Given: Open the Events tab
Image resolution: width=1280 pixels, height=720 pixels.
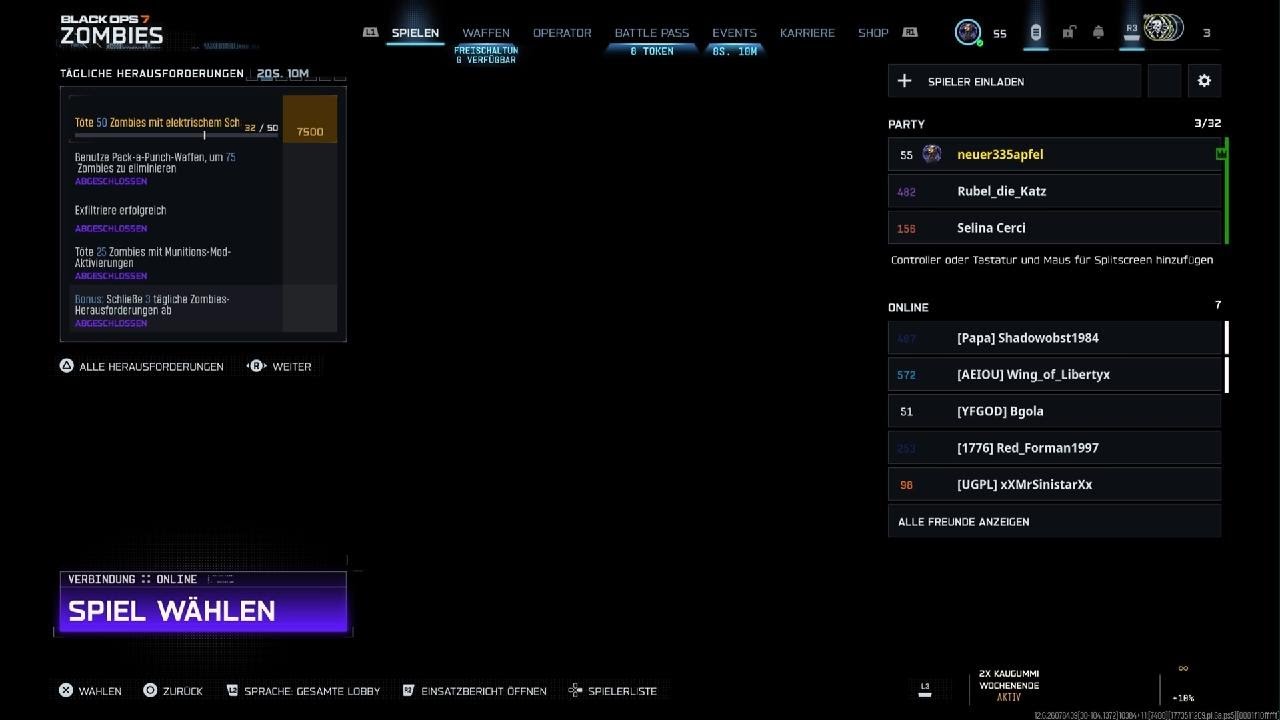Looking at the screenshot, I should (734, 33).
